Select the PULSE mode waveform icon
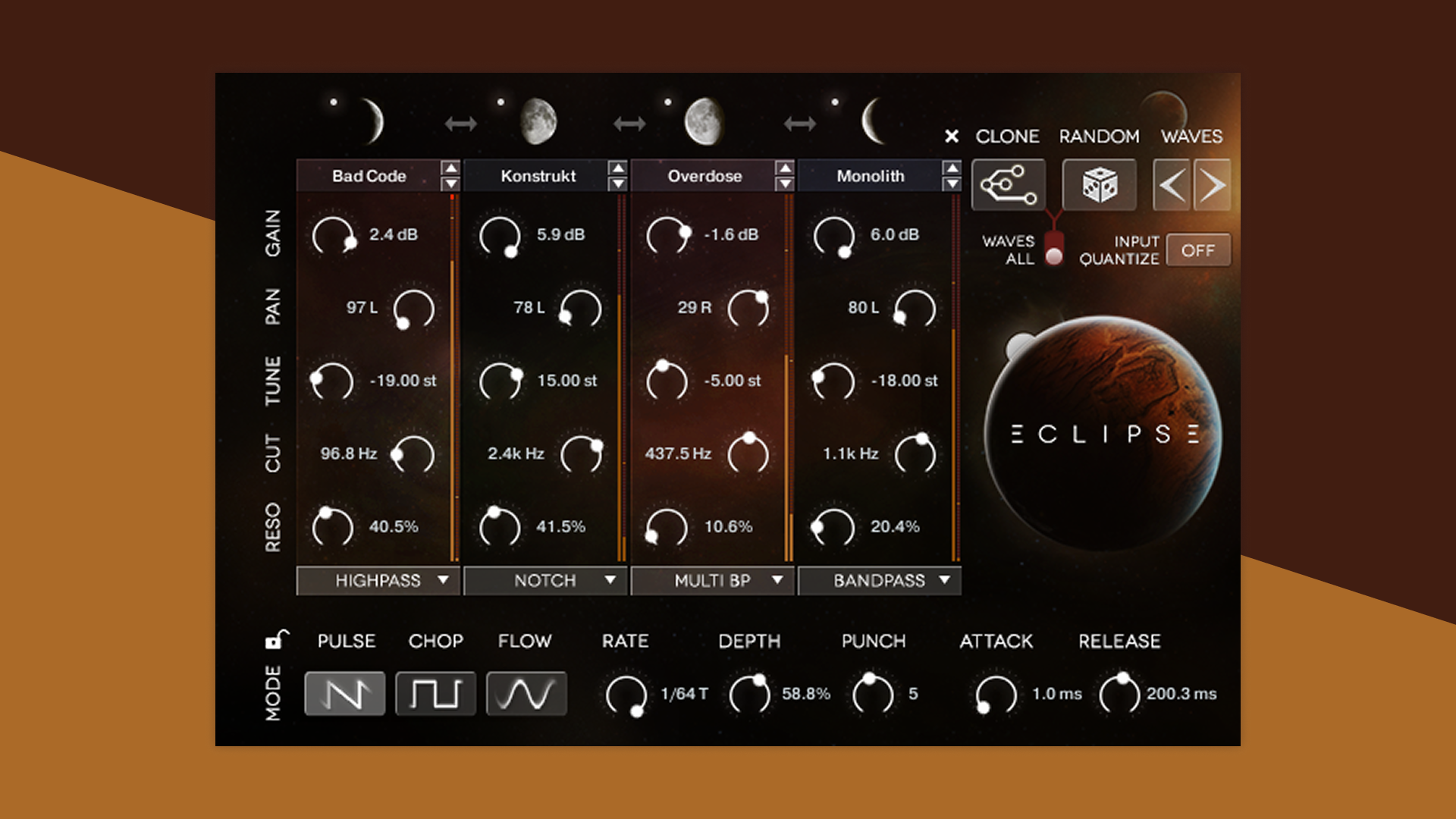 (345, 692)
